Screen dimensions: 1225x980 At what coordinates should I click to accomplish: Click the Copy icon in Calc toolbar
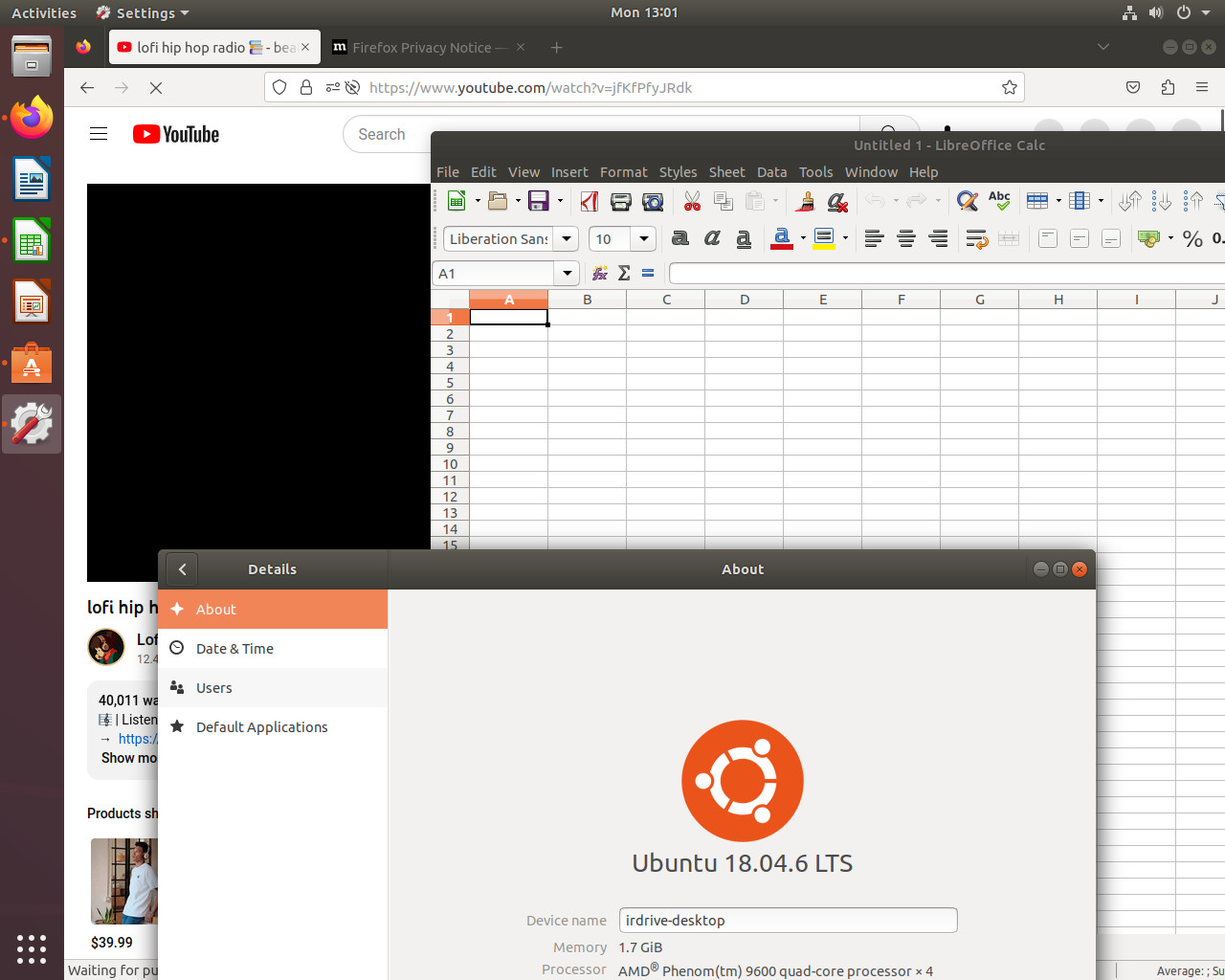(x=724, y=201)
